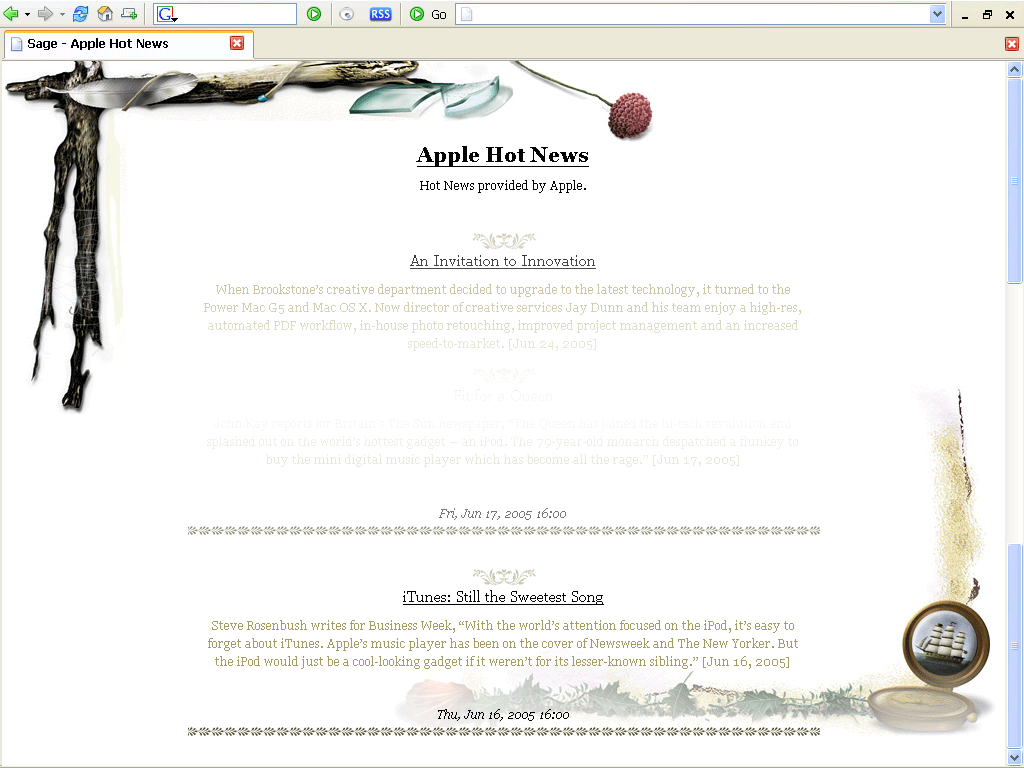Click the vertical scrollbar down arrow
Screen dimensions: 1024x768
pos(1014,757)
